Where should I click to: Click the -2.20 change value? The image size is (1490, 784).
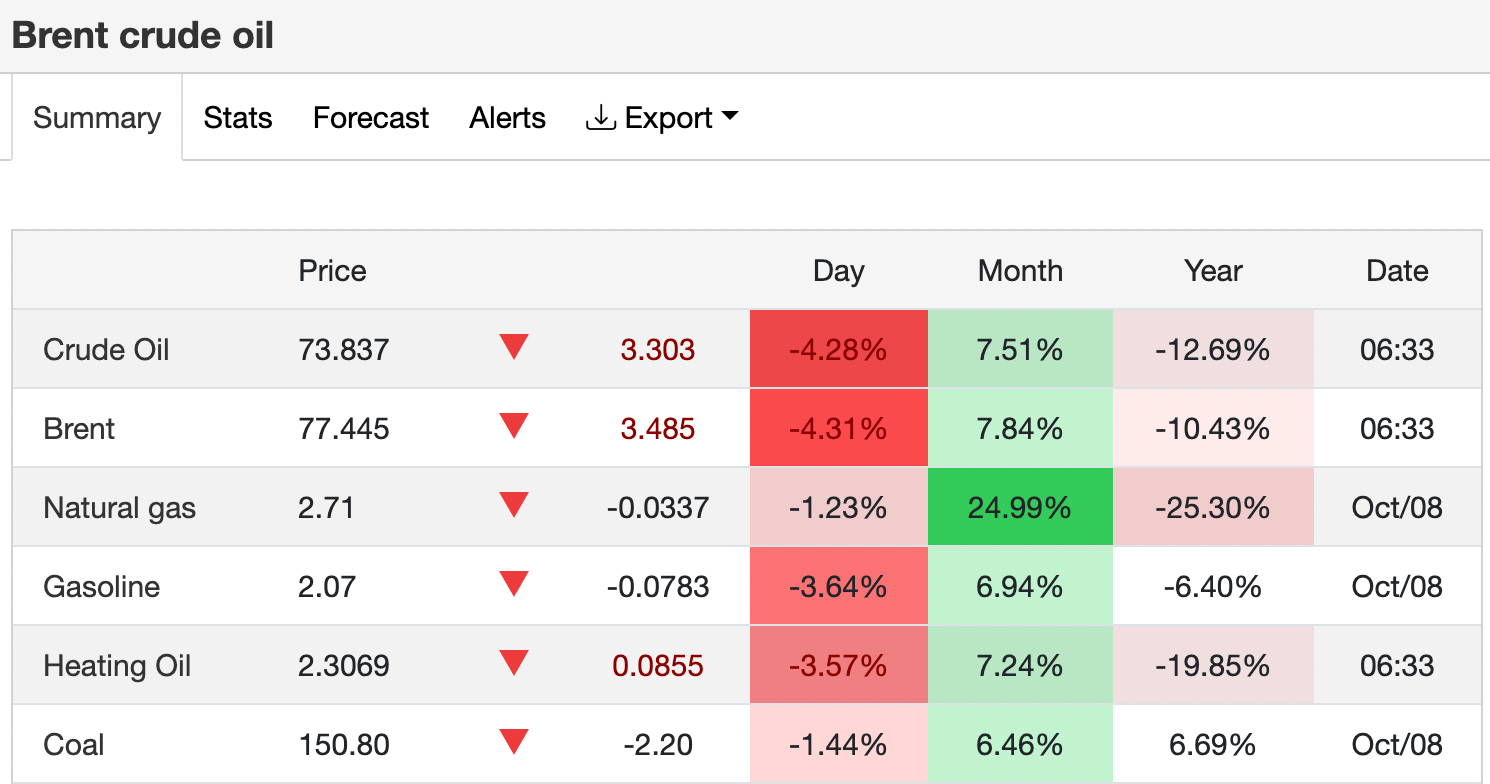coord(657,745)
